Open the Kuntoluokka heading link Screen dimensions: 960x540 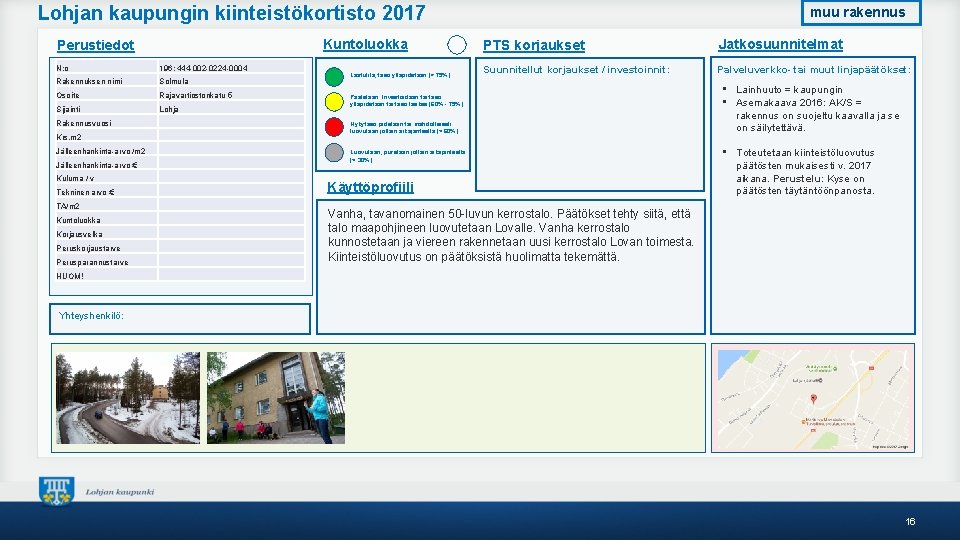[x=366, y=44]
